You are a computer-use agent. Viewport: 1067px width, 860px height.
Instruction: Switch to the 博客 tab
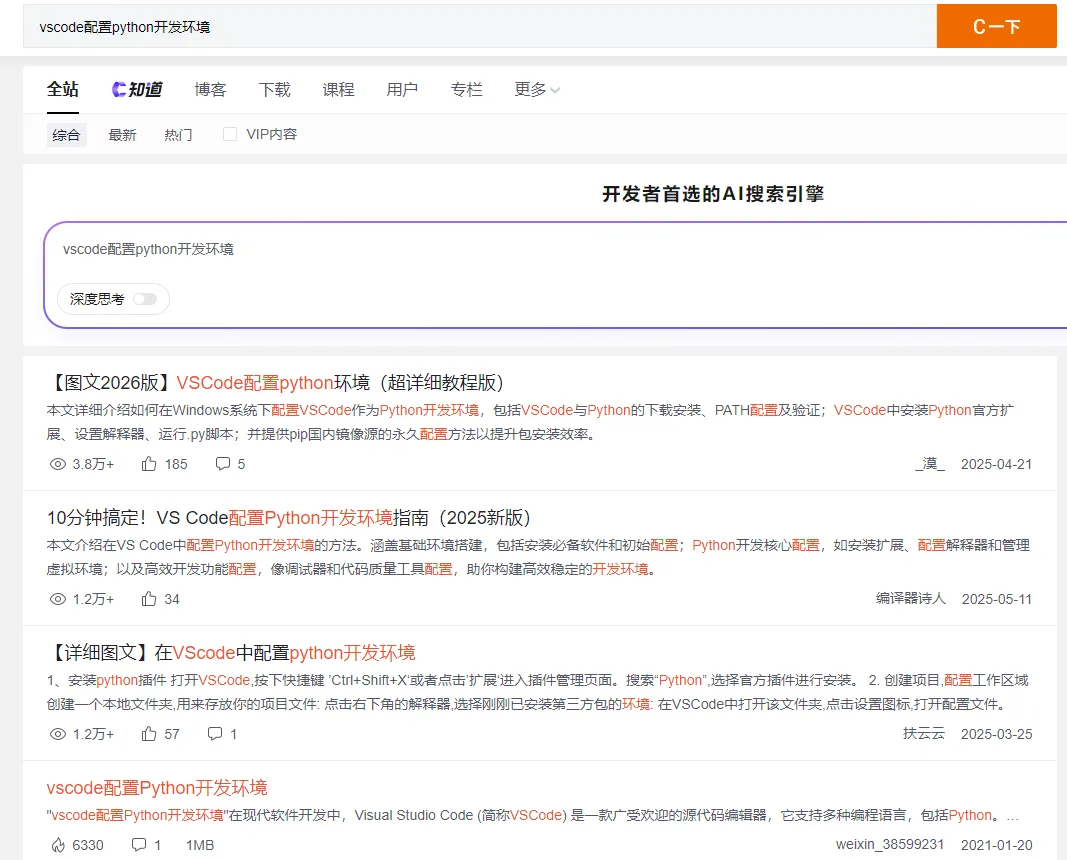[210, 89]
